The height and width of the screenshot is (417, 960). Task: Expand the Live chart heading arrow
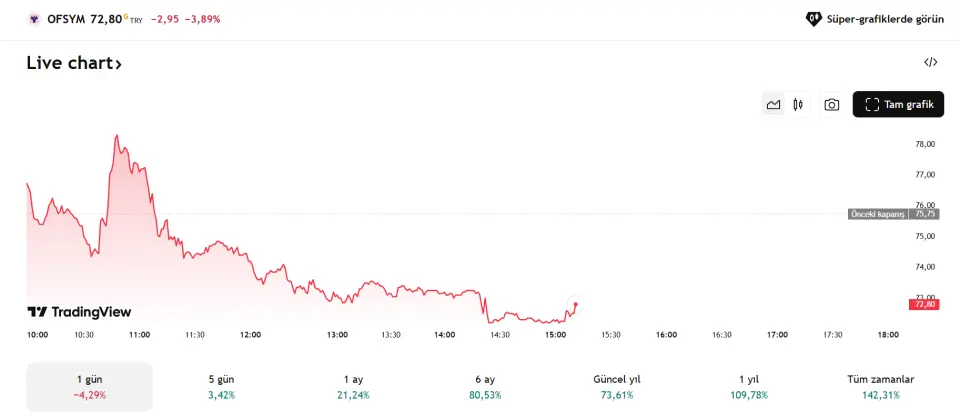(x=118, y=64)
